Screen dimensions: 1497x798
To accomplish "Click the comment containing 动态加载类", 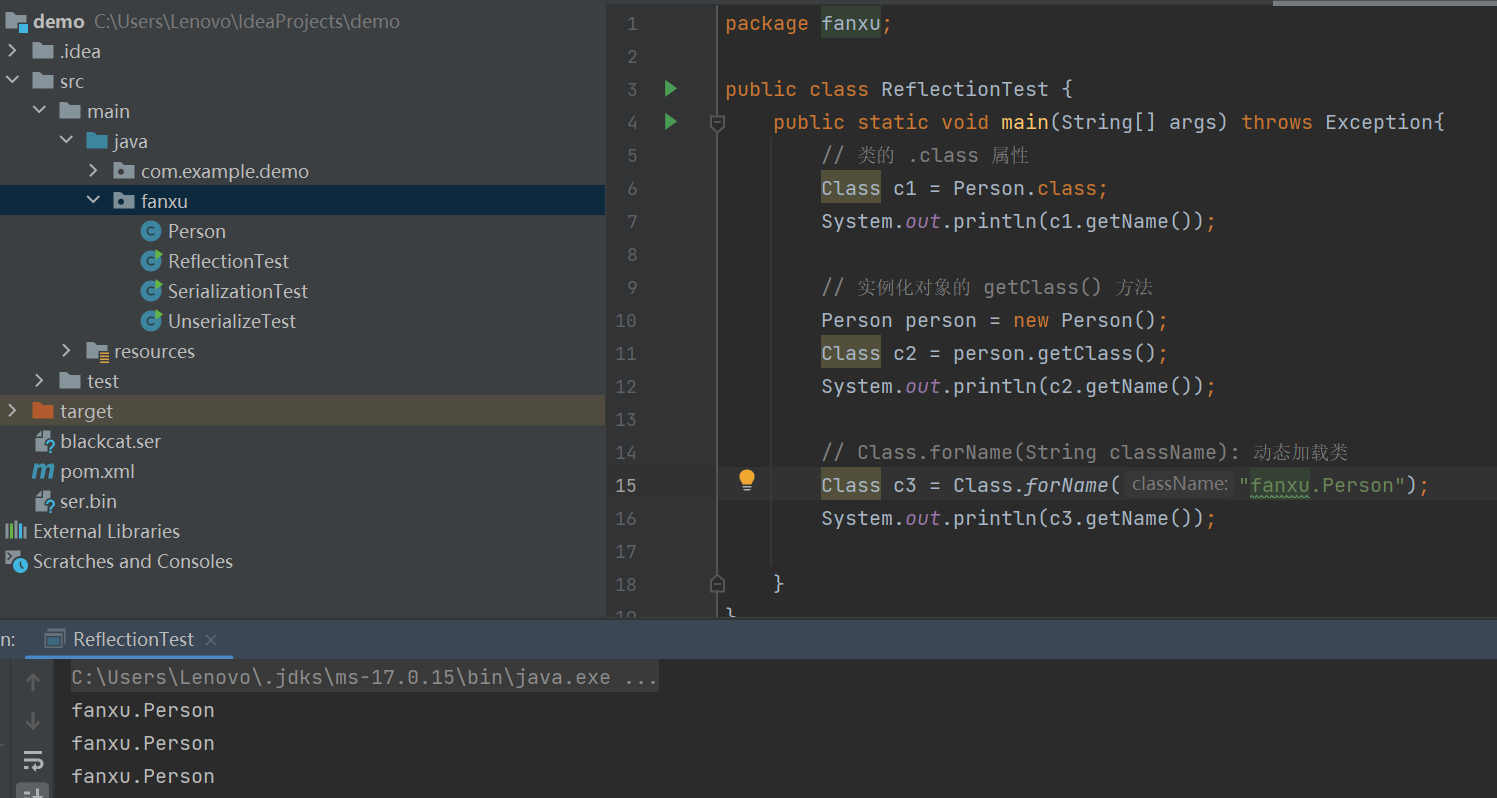I will coord(1085,453).
